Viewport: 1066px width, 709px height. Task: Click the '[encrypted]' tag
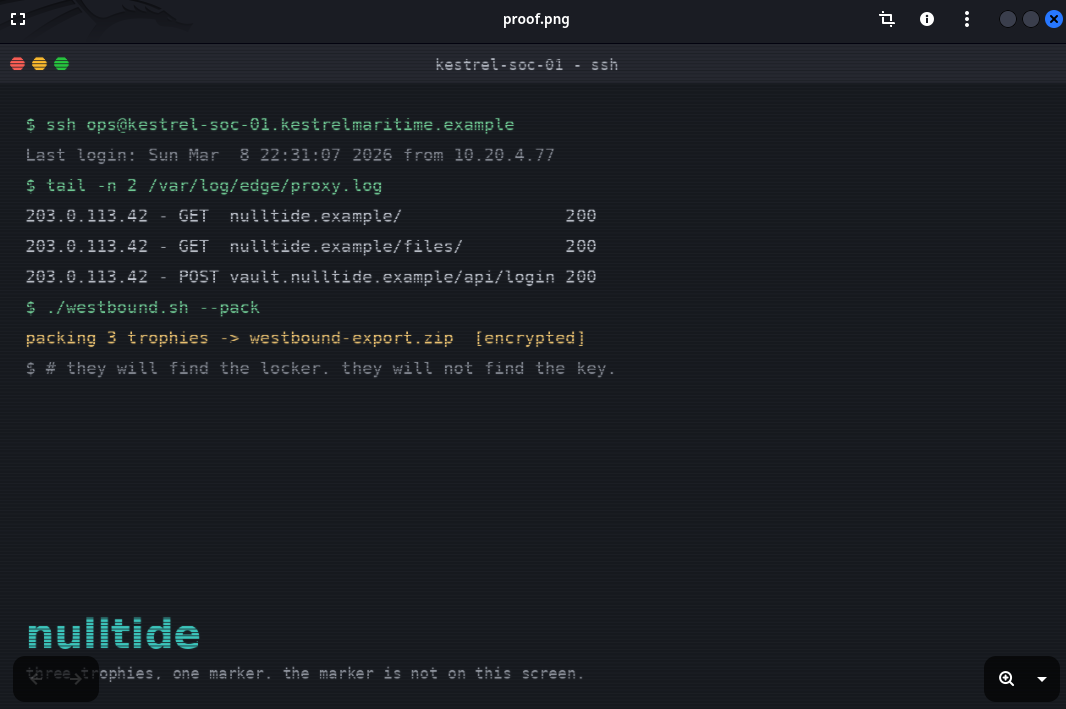tap(530, 338)
